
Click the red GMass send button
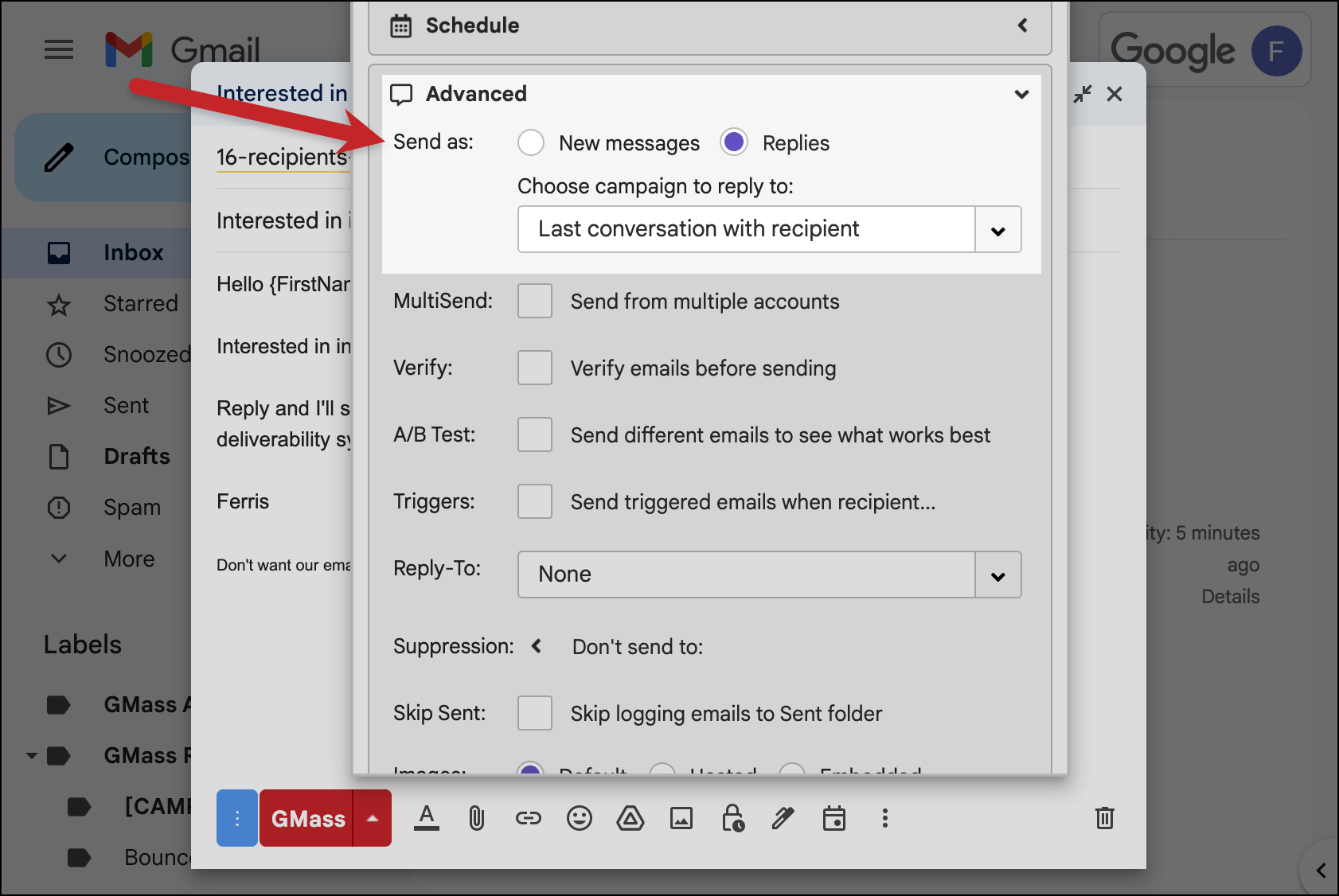tap(307, 818)
